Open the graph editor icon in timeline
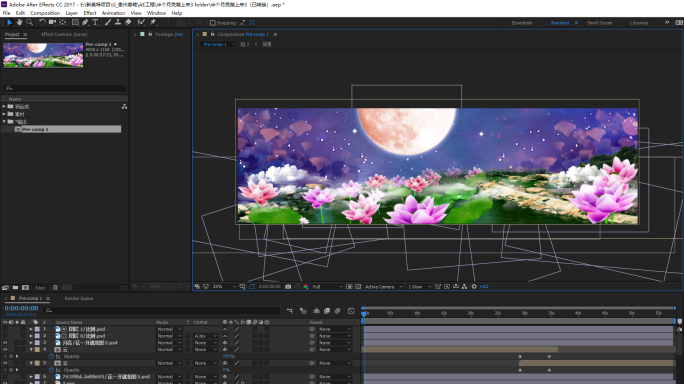 pos(351,311)
